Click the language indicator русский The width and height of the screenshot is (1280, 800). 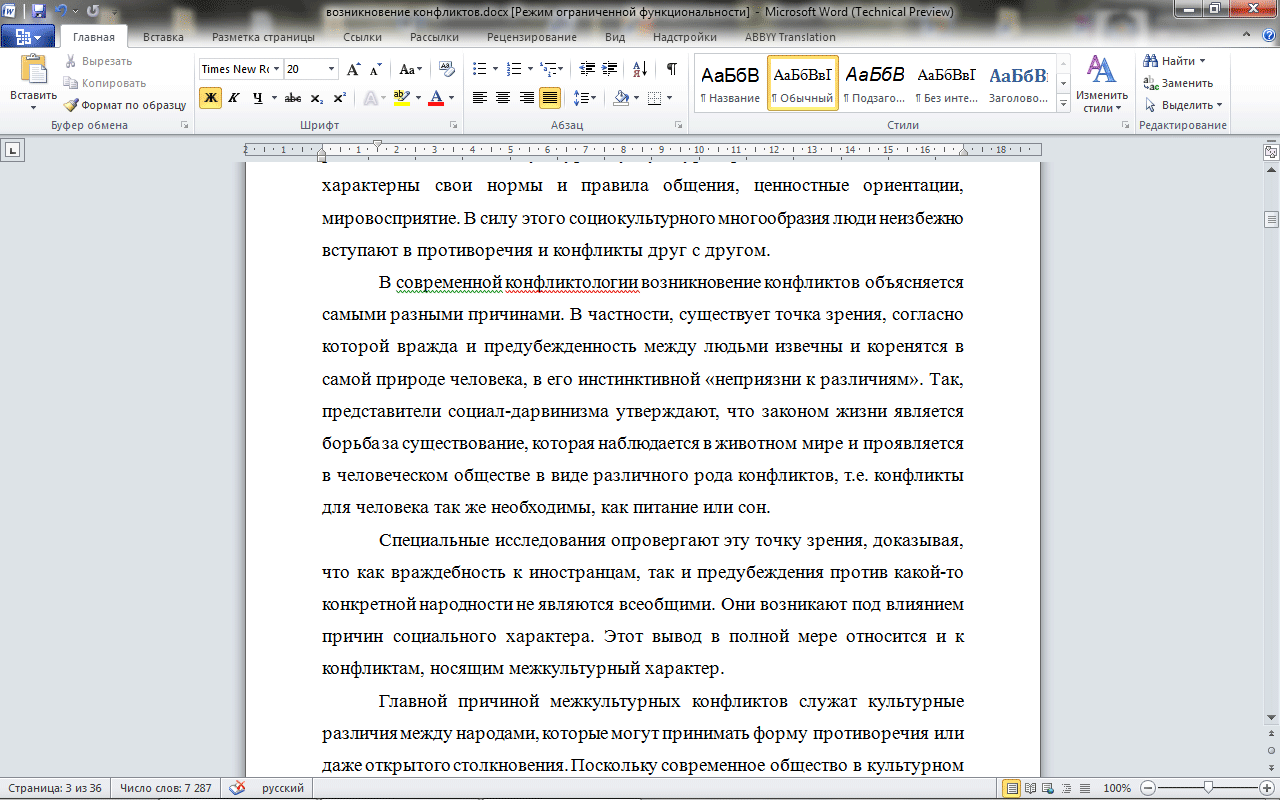283,788
